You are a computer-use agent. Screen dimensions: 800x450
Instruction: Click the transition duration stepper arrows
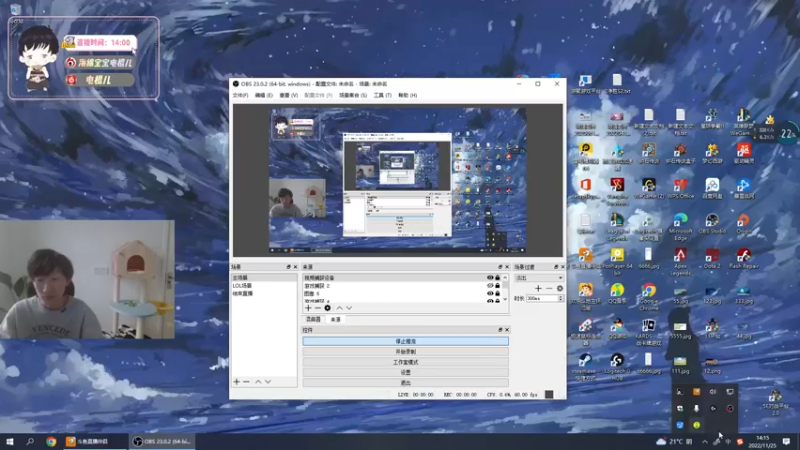coord(561,298)
